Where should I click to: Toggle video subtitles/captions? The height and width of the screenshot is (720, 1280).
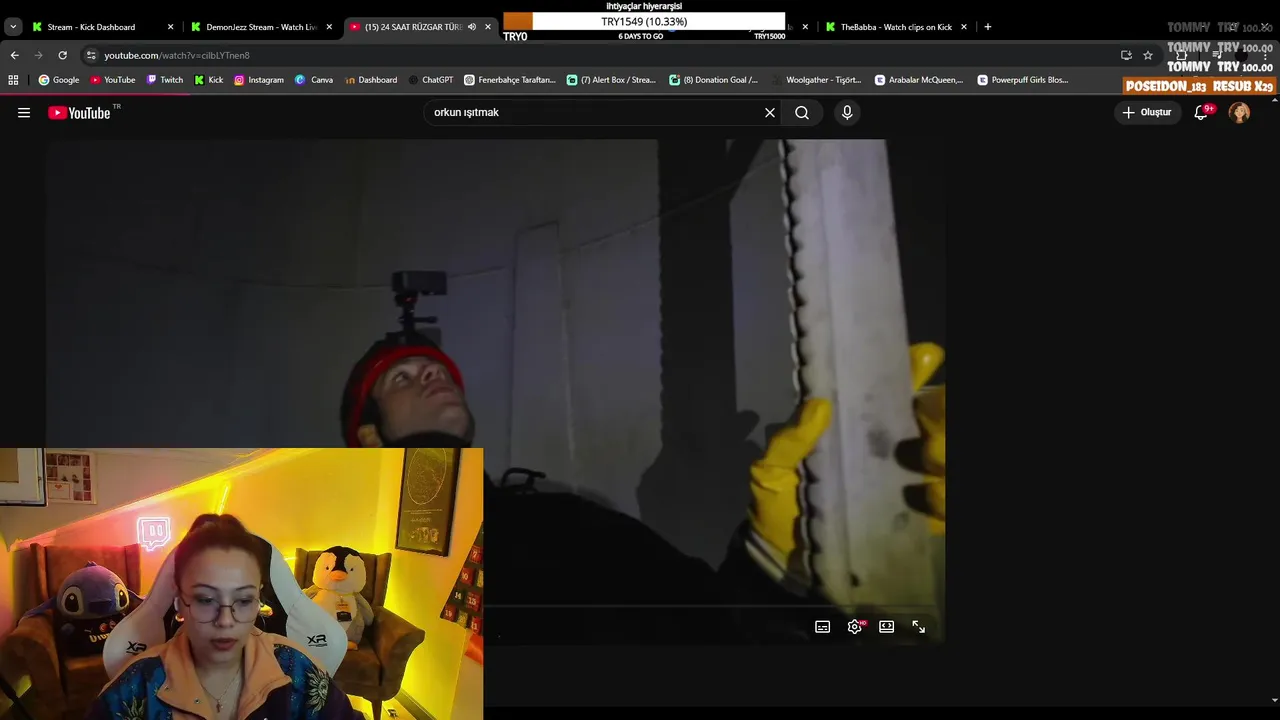click(x=822, y=627)
